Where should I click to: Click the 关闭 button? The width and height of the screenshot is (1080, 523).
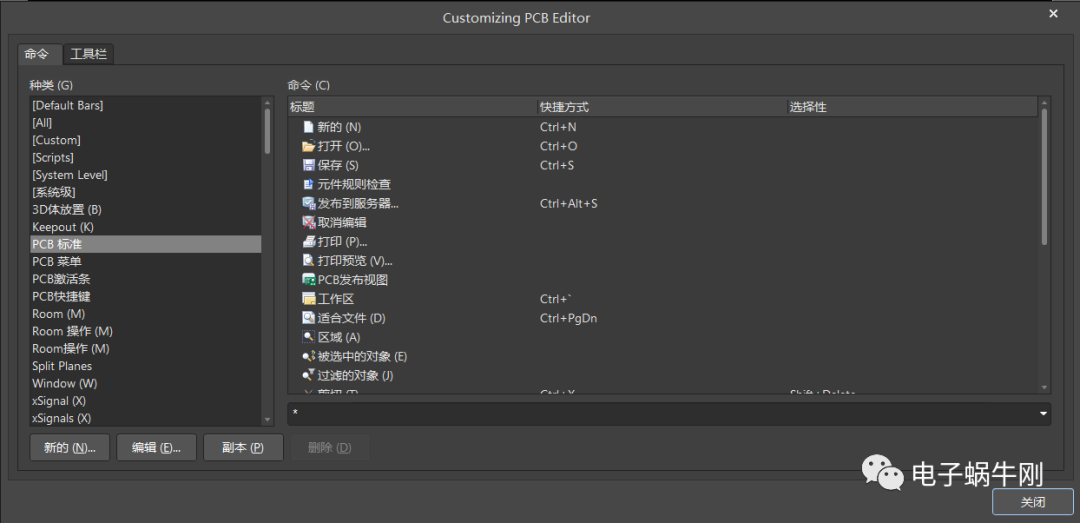[x=1032, y=502]
